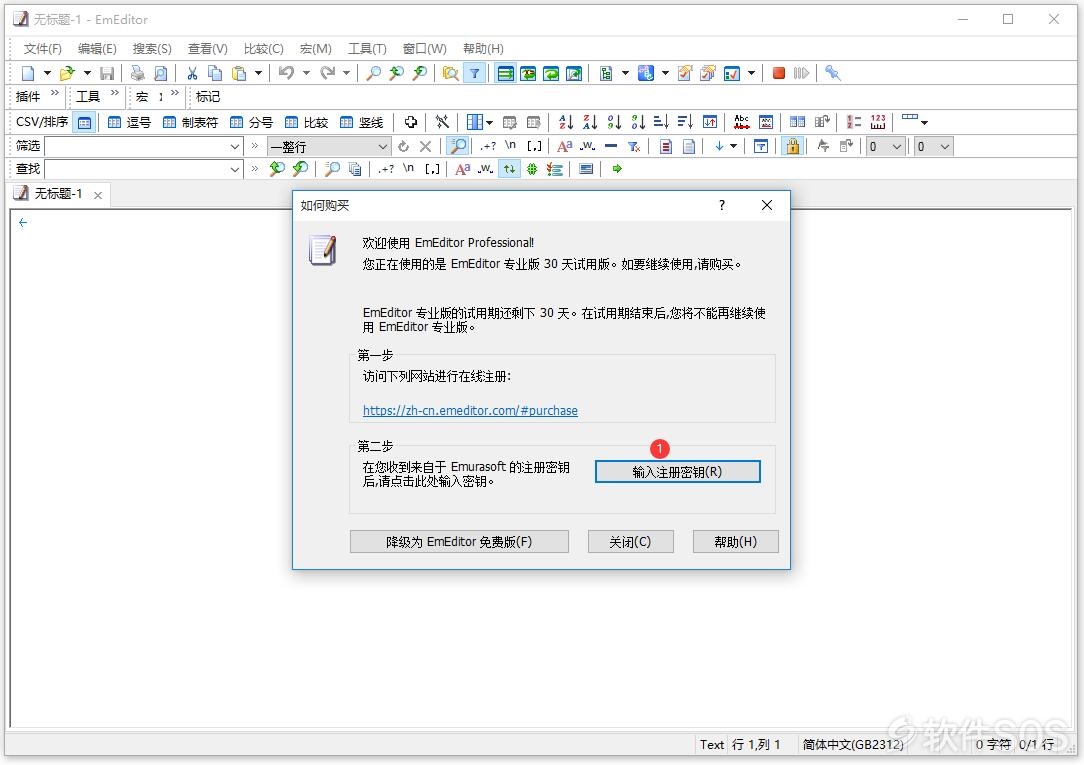The image size is (1084, 765).
Task: Open the 搜索(S) menu
Action: point(152,48)
